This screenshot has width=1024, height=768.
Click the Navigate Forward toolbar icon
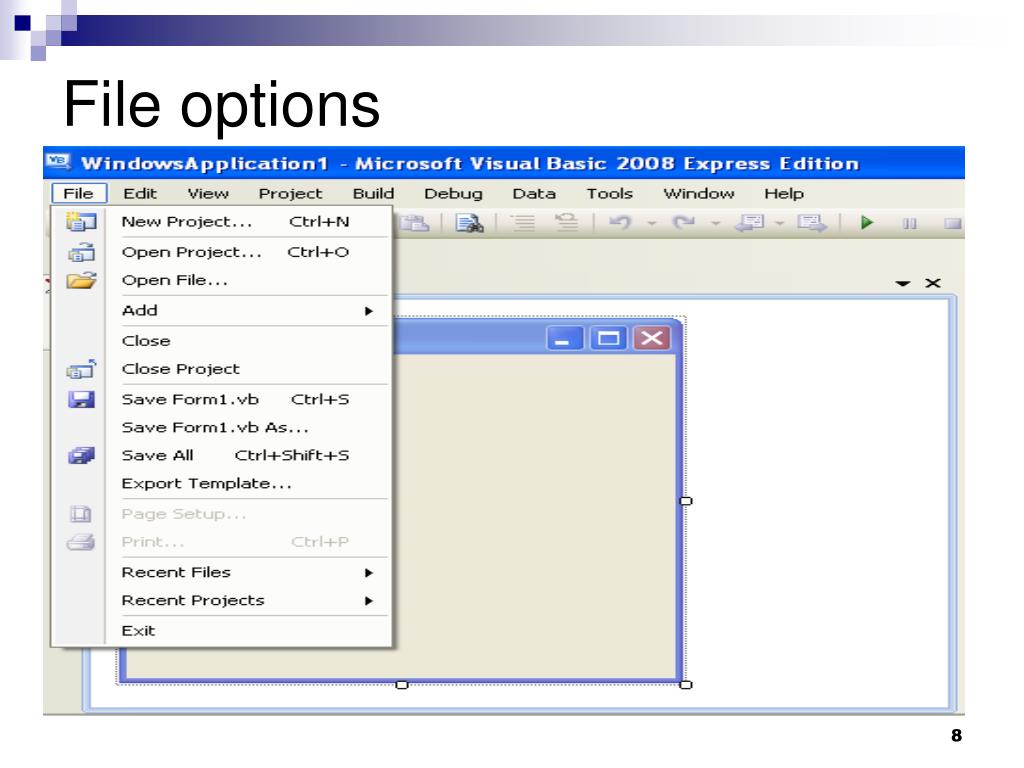point(812,223)
